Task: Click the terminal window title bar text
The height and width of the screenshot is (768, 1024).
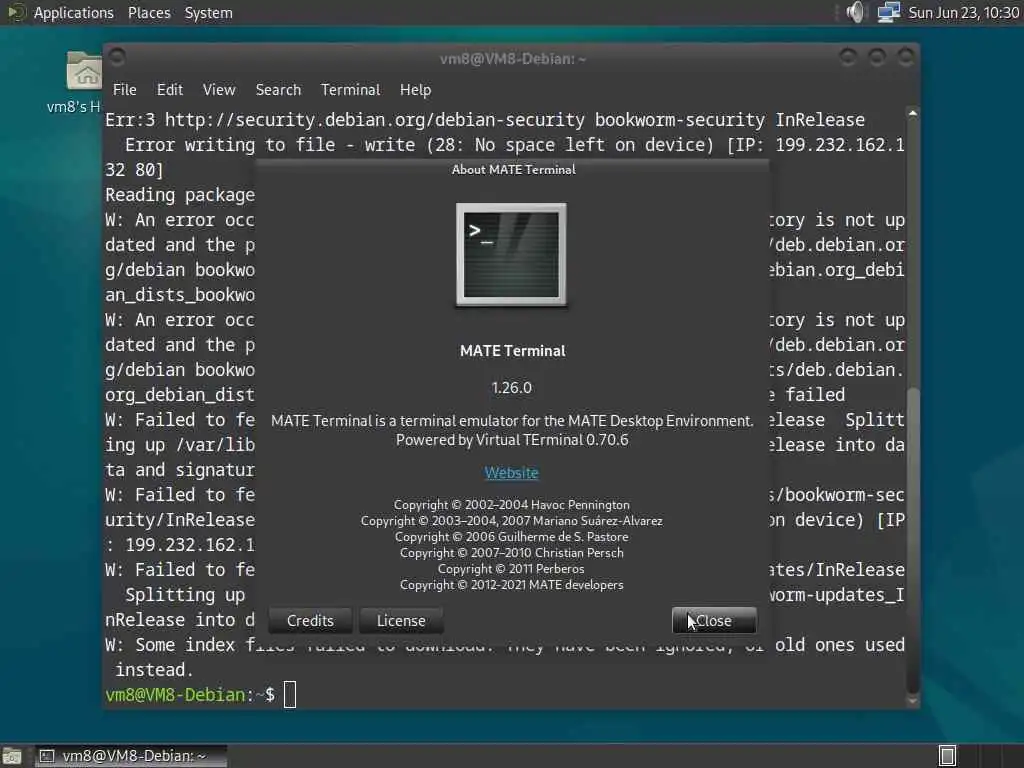Action: tap(513, 59)
